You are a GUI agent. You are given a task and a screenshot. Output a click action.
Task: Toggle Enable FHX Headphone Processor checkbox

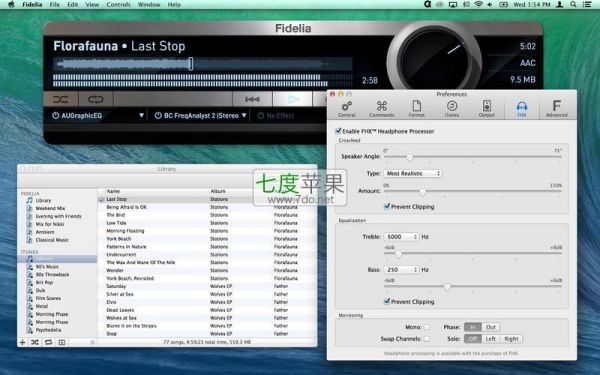(x=338, y=131)
